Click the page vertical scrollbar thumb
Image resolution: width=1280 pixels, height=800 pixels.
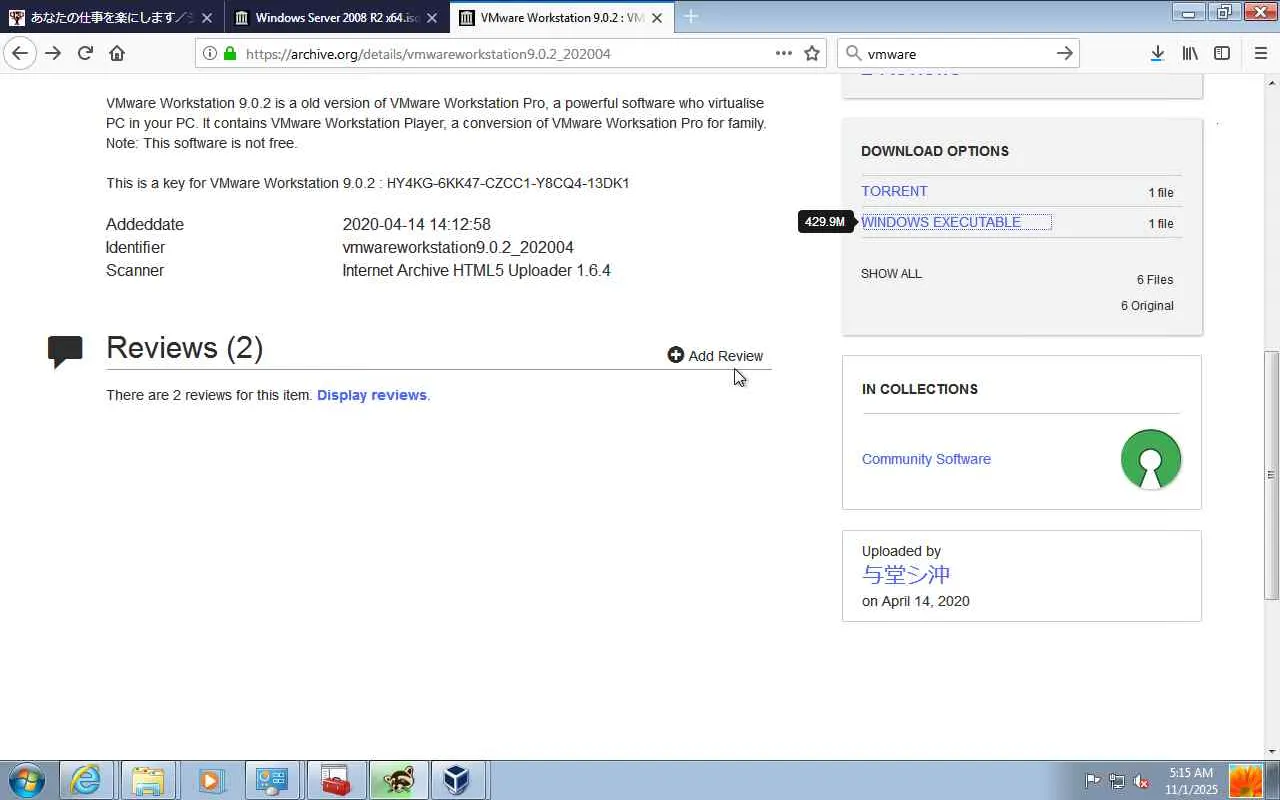pyautogui.click(x=1272, y=474)
